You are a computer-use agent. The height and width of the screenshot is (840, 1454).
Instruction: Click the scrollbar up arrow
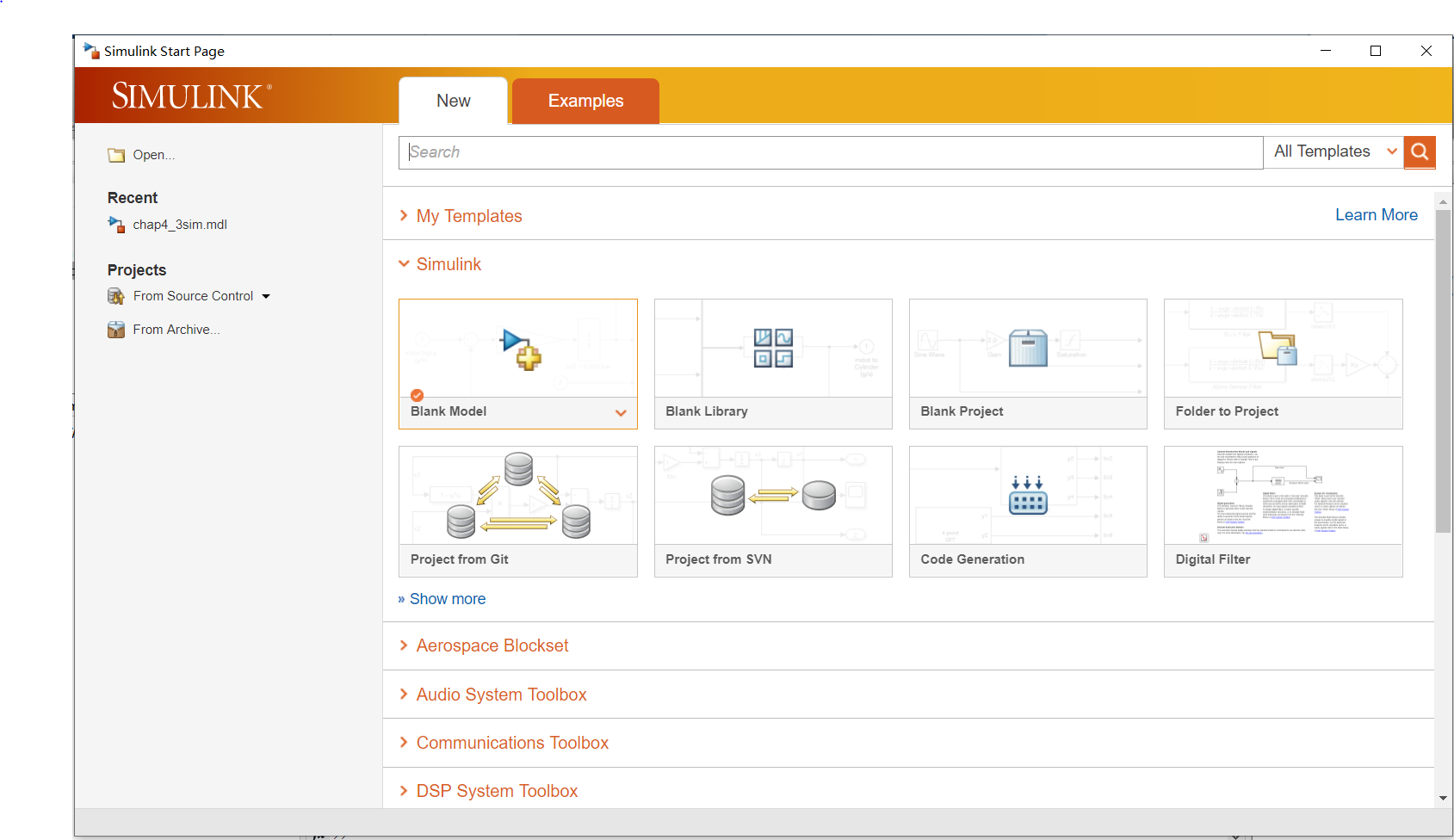coord(1443,201)
